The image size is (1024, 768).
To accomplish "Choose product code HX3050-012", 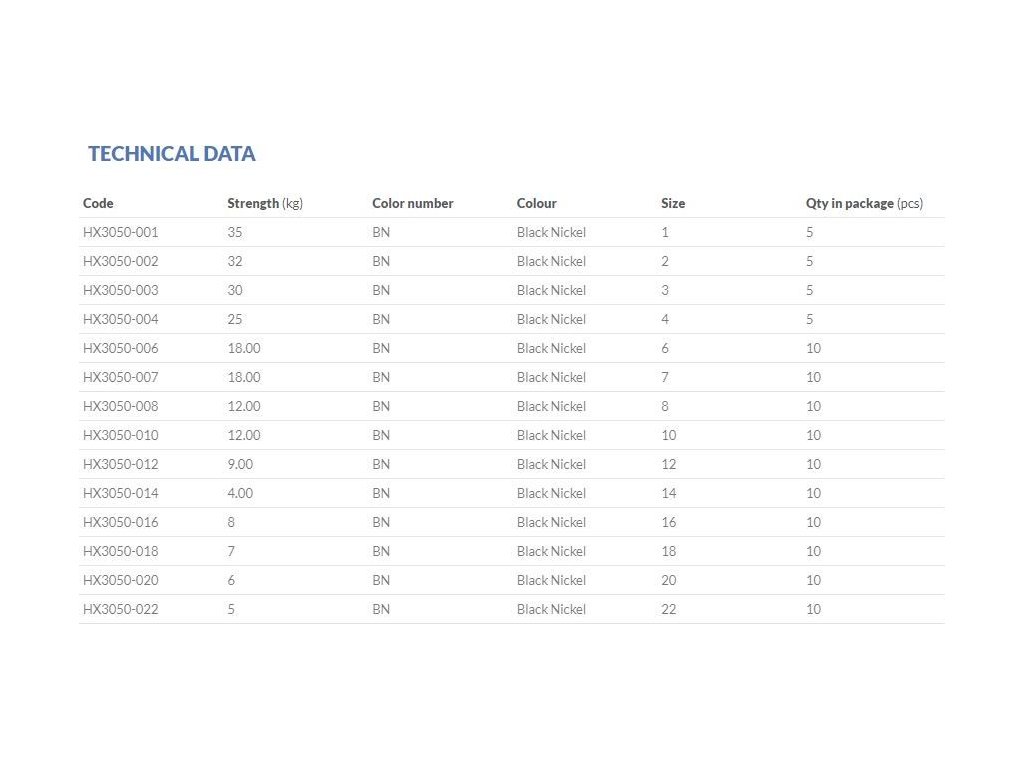I will click(x=121, y=464).
